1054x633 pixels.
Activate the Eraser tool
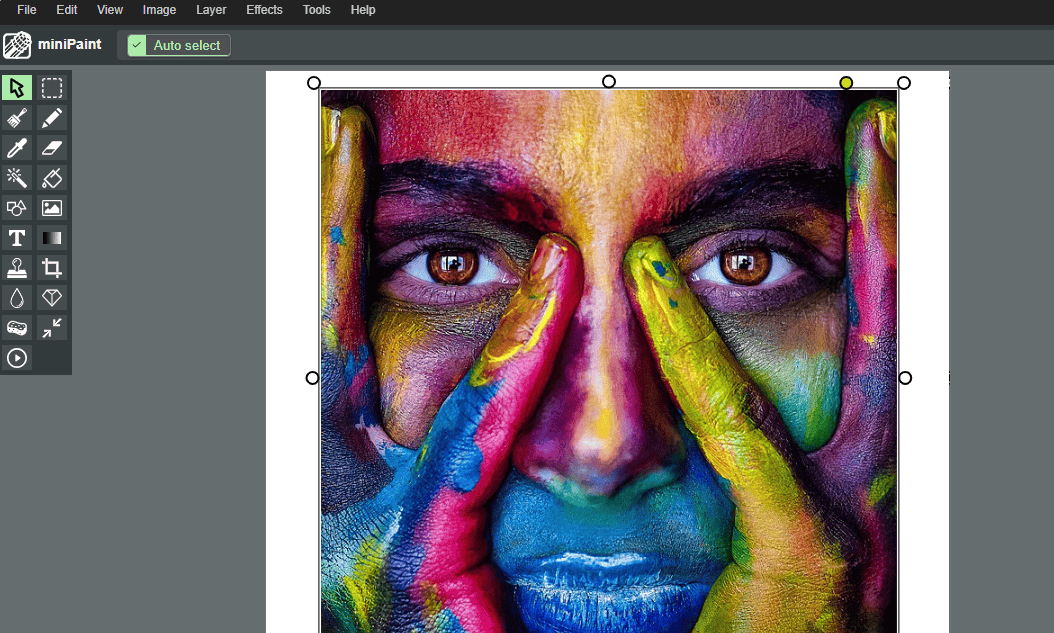click(52, 148)
